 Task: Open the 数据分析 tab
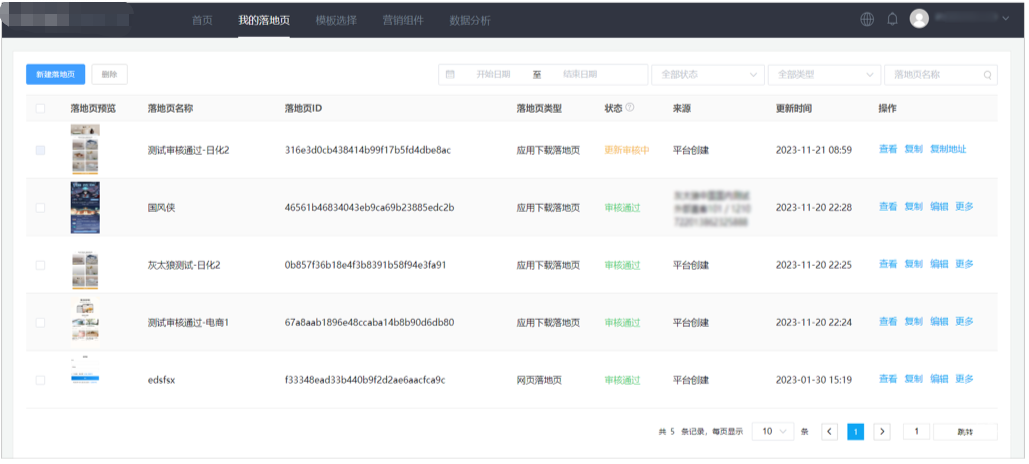[x=470, y=20]
